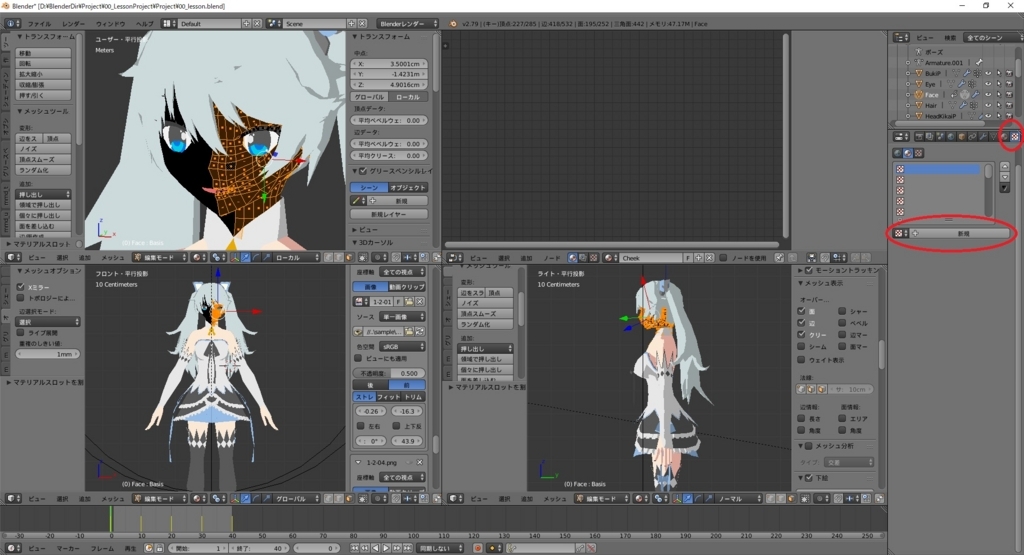Open ノード menu in node editor
The height and width of the screenshot is (555, 1024).
click(552, 258)
